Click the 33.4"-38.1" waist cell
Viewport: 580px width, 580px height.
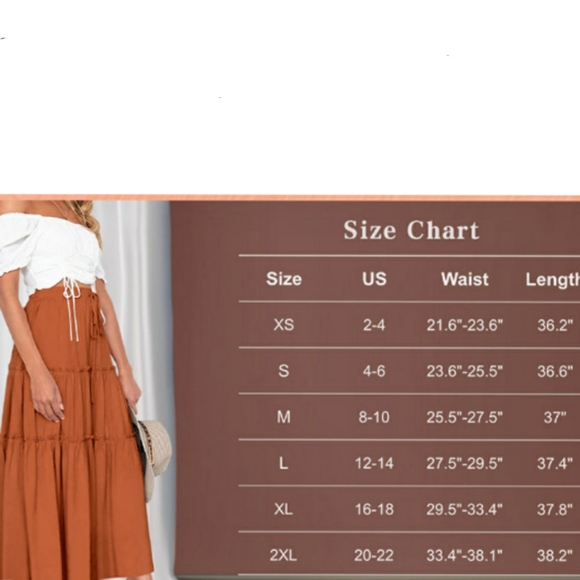click(x=465, y=555)
